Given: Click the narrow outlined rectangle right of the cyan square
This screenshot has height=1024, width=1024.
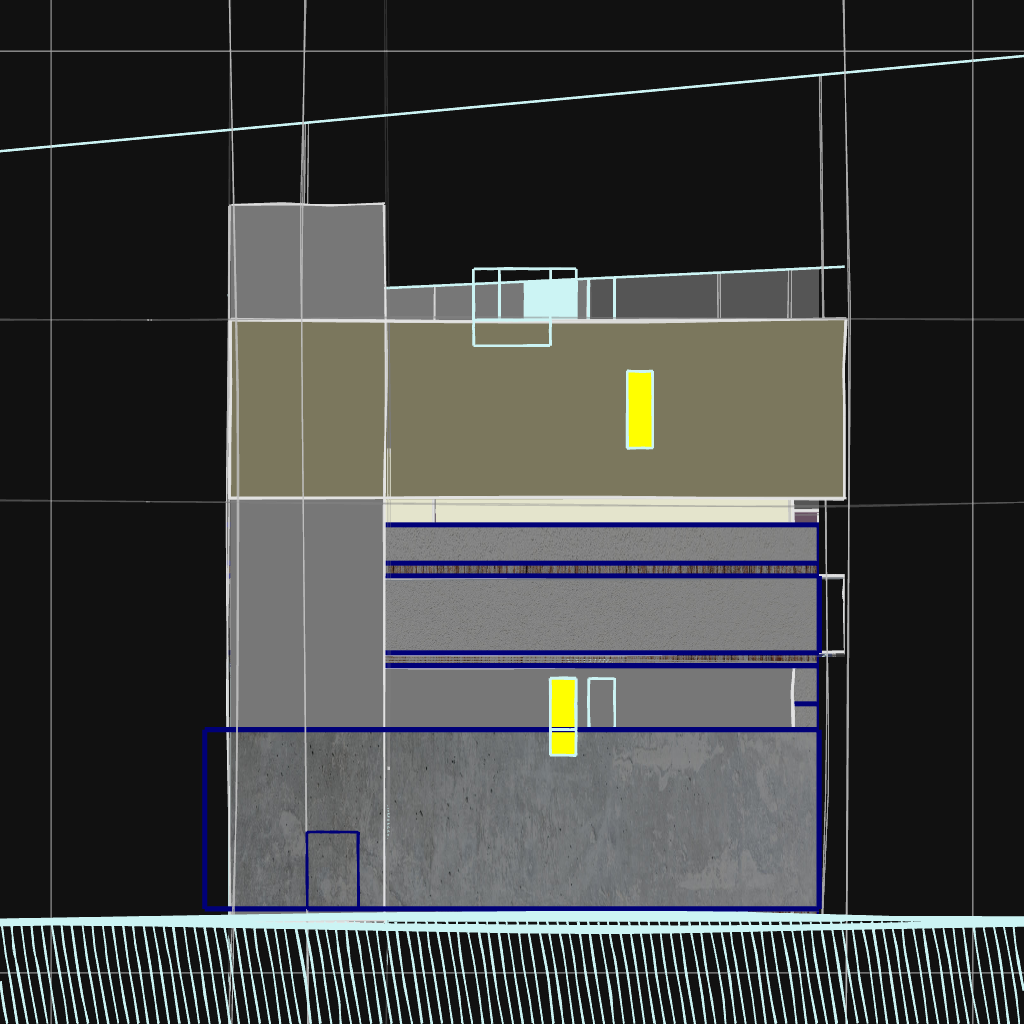Looking at the screenshot, I should pos(601,299).
